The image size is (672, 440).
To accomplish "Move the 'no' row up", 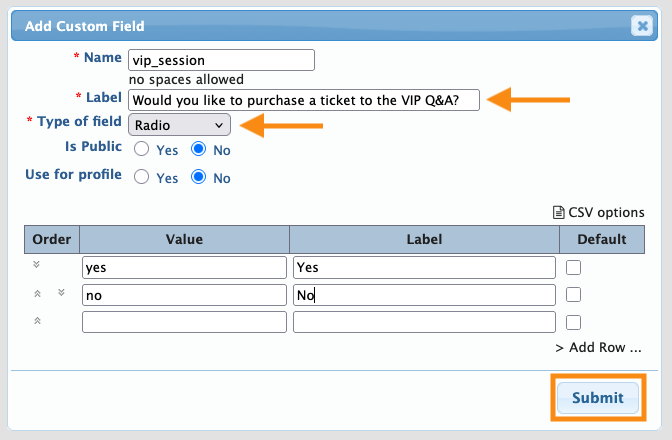I will (x=38, y=293).
